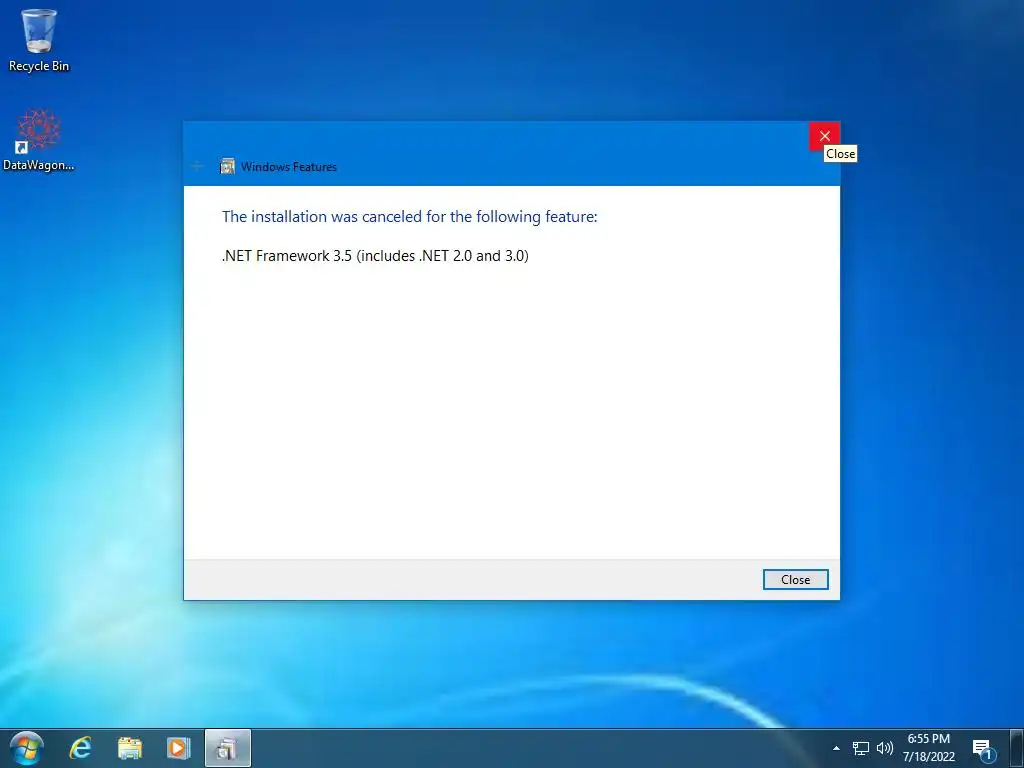Screen dimensions: 1024x768
Task: Click the Windows Features title icon
Action: click(x=227, y=166)
